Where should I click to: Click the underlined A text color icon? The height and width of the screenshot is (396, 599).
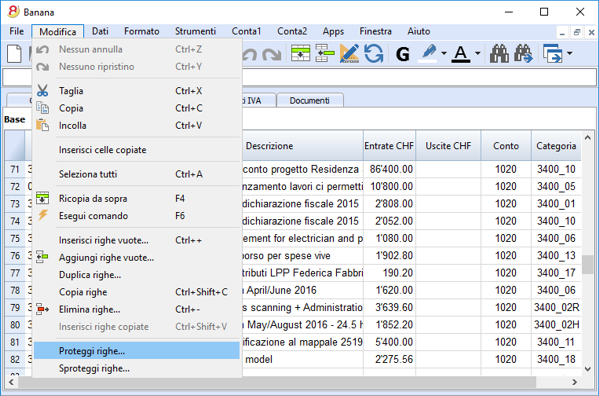click(x=461, y=53)
